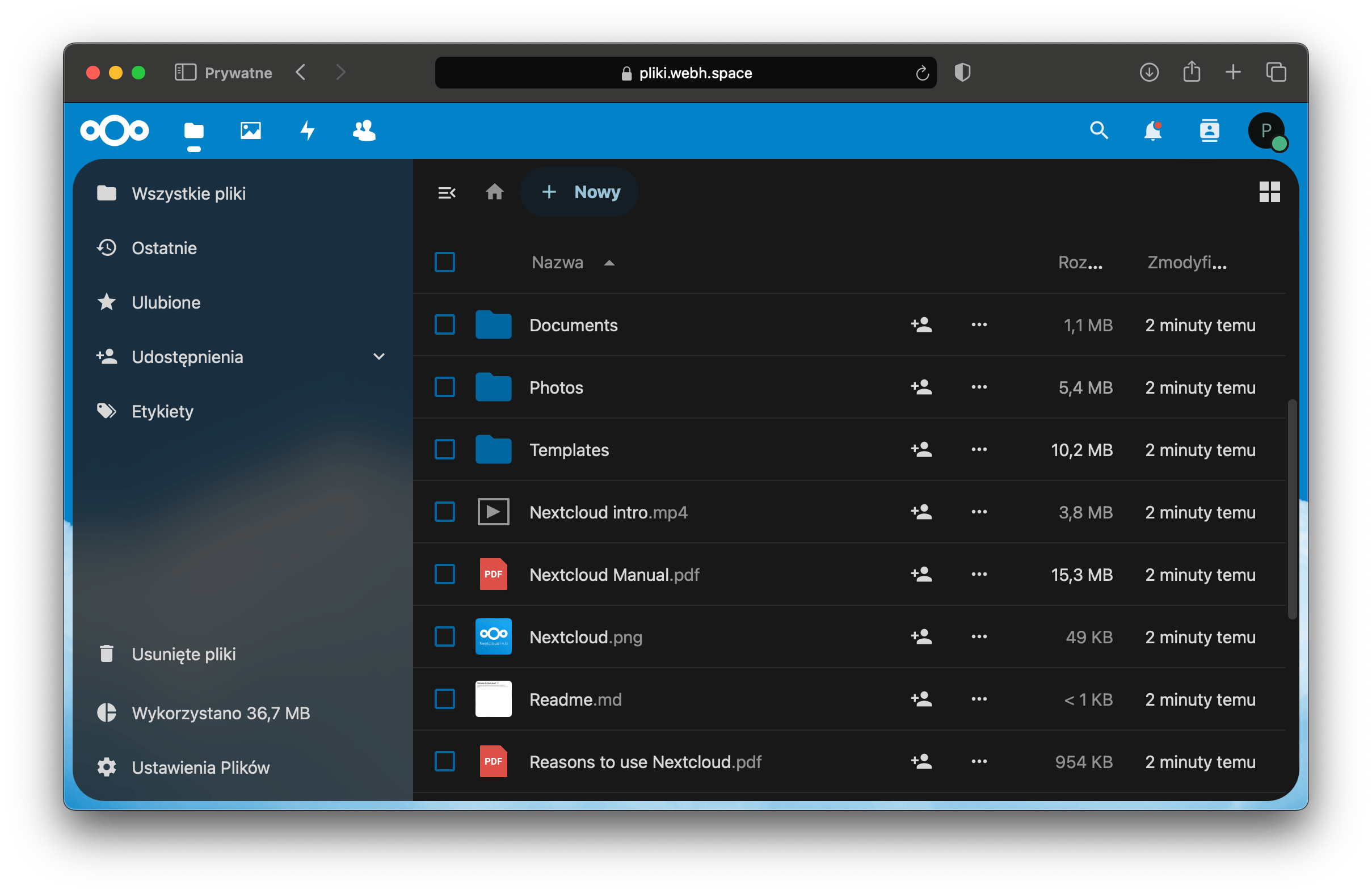Open Nextcloud Manual.pdf

point(614,575)
